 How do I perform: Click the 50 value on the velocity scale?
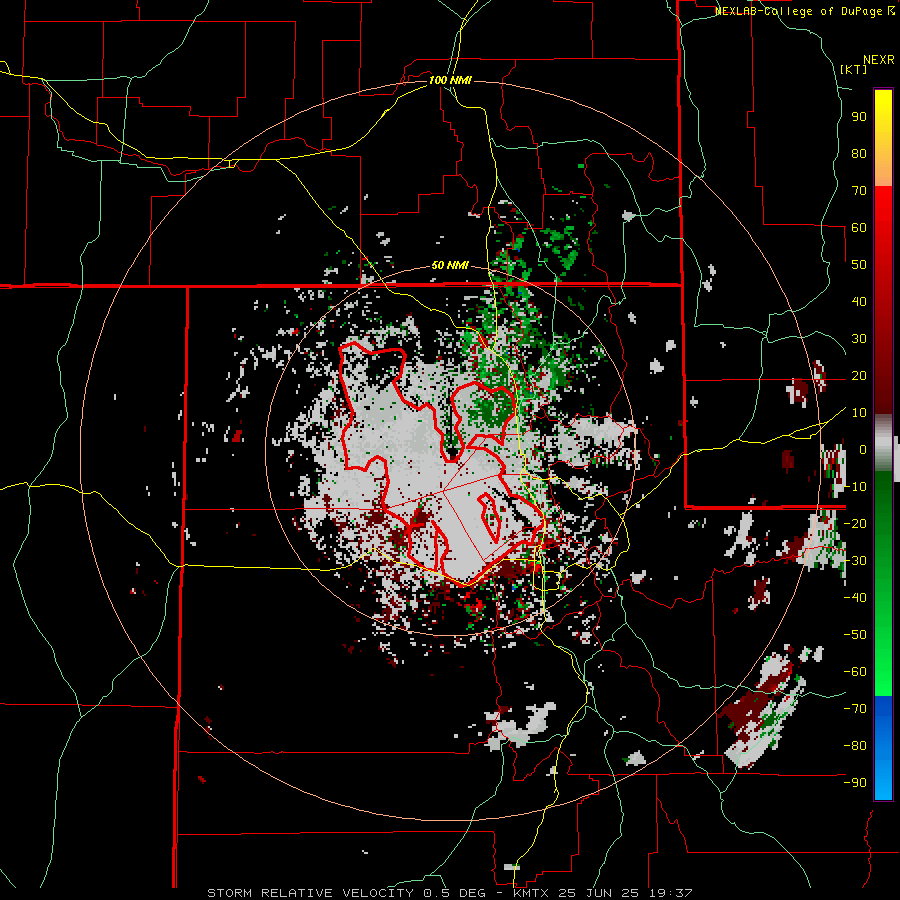coord(859,265)
